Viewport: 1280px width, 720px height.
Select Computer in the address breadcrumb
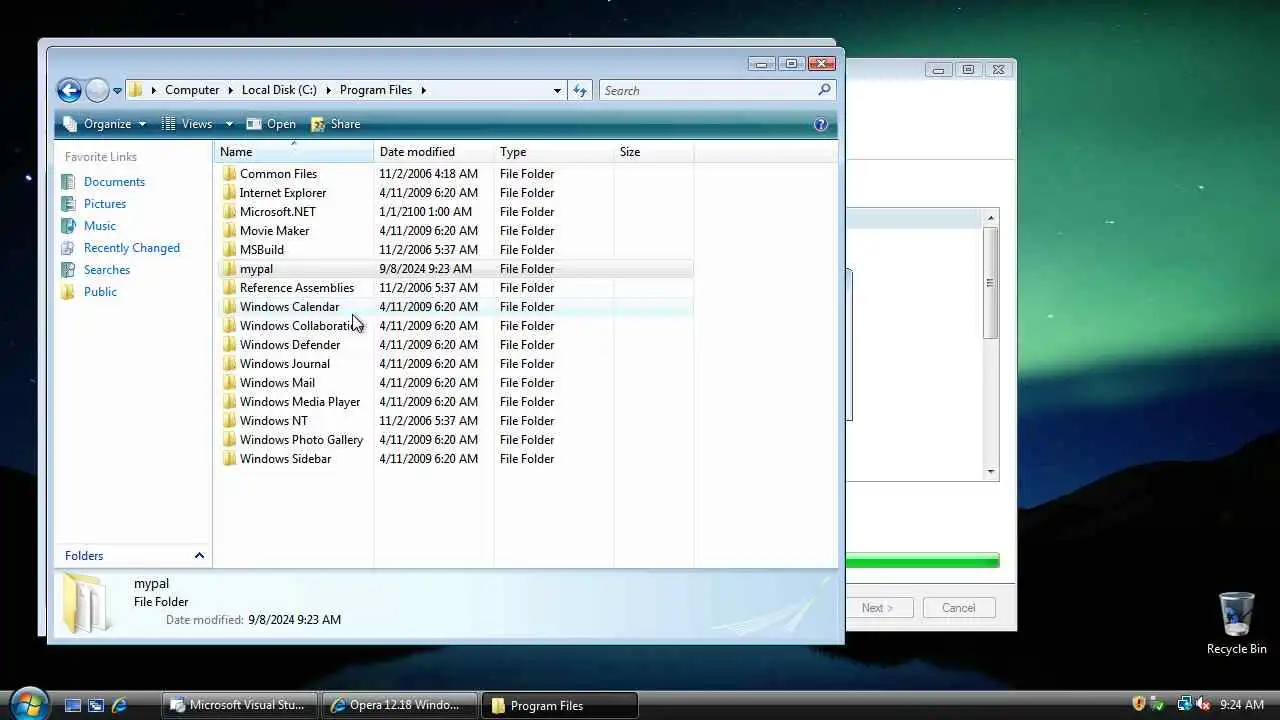192,90
